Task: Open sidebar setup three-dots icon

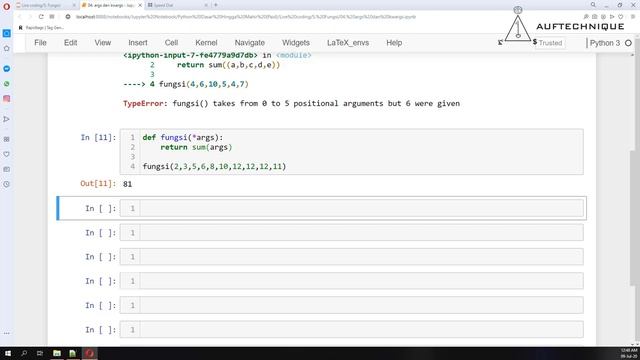Action: tap(7, 333)
